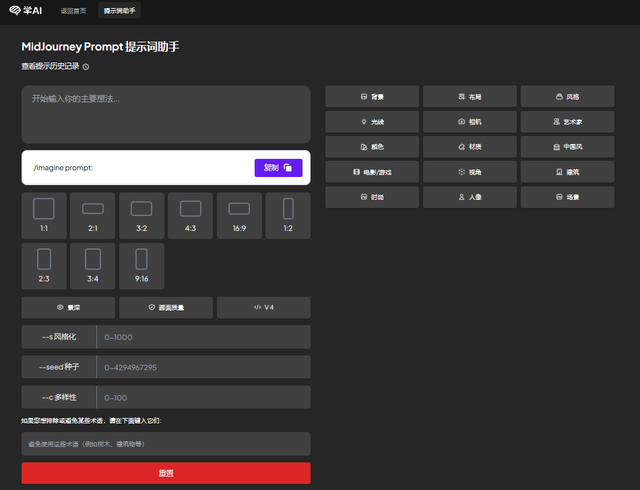The image size is (640, 490).
Task: Select the 1:2 aspect ratio
Action: click(288, 216)
